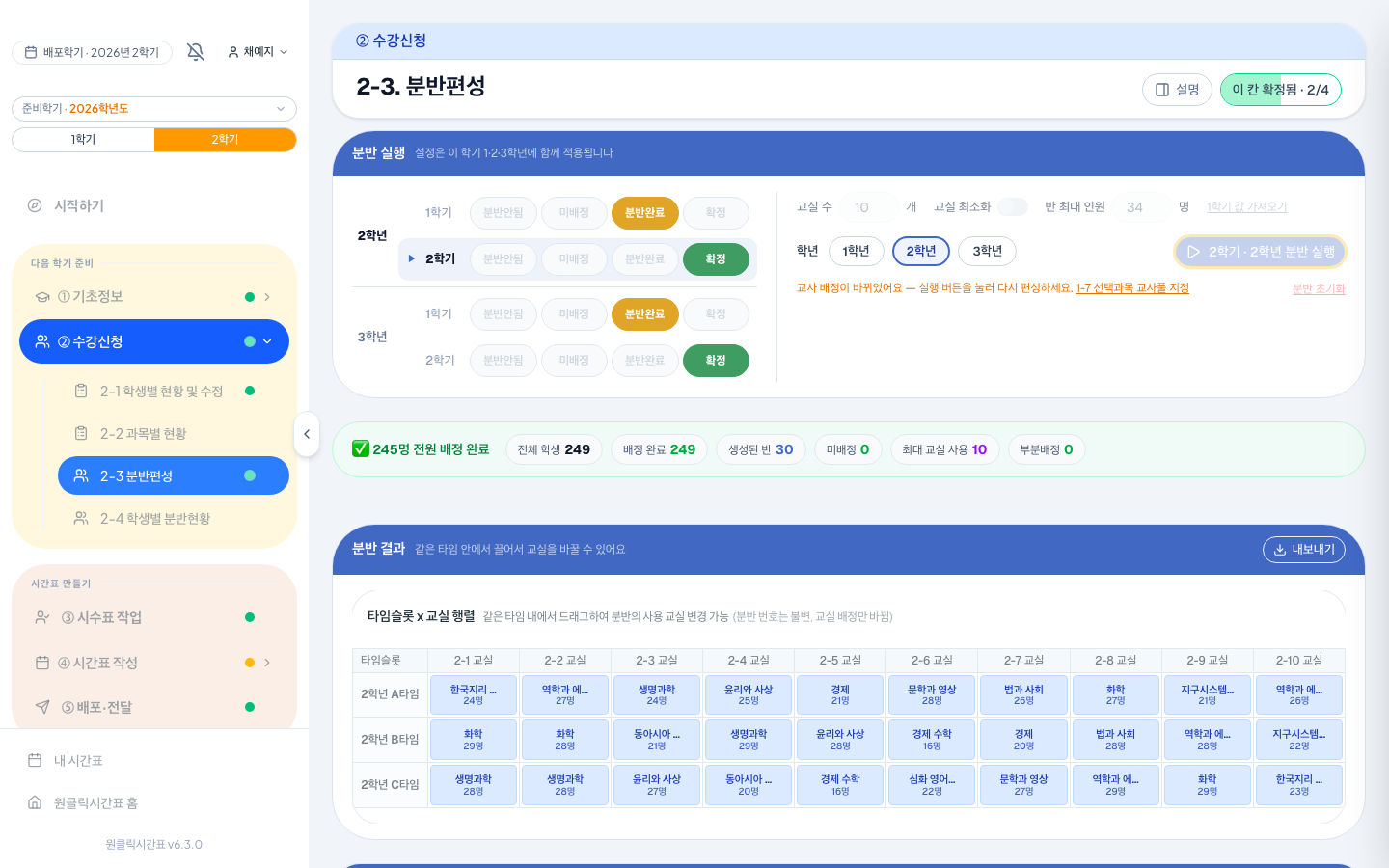Click the calendar icon in 배포학기 chip
This screenshot has width=1389, height=868.
(x=31, y=52)
